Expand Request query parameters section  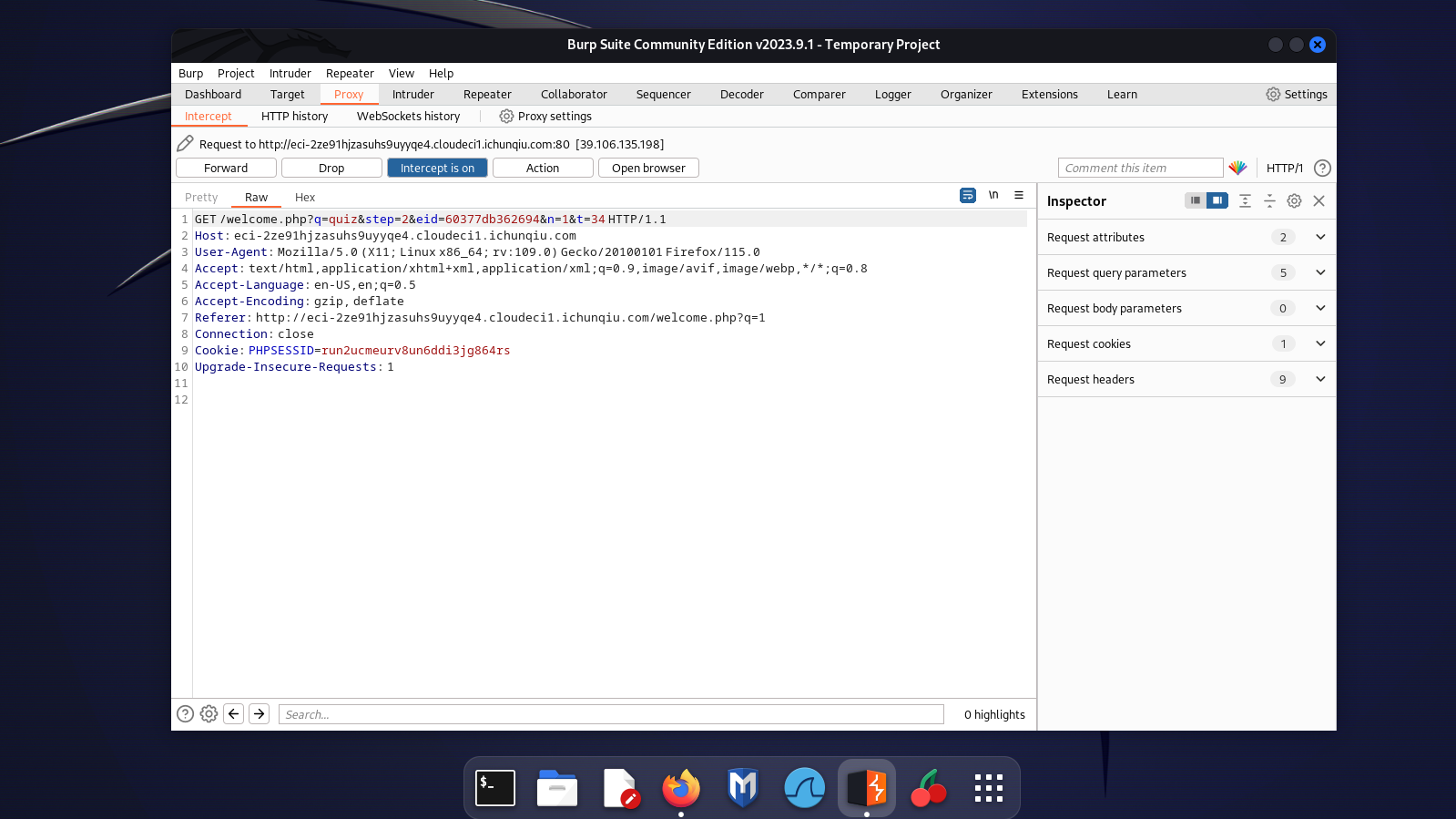(1319, 272)
